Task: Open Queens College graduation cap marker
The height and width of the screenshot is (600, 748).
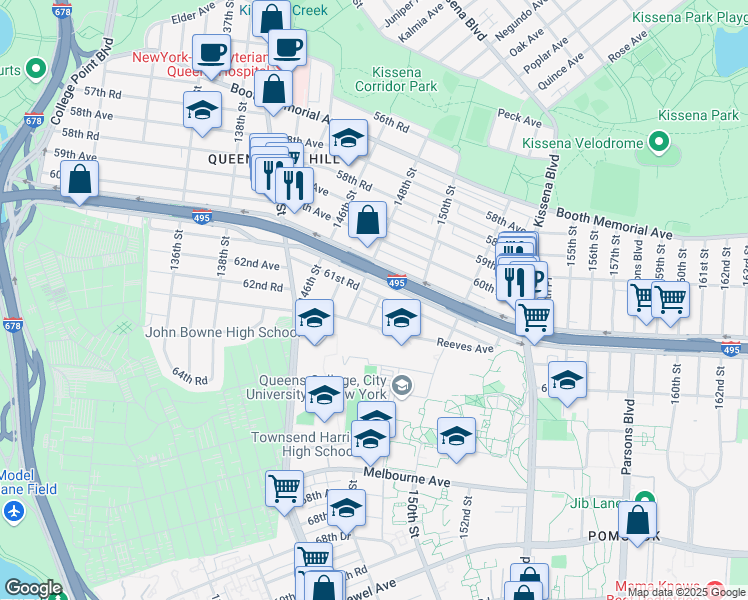Action: coord(324,398)
